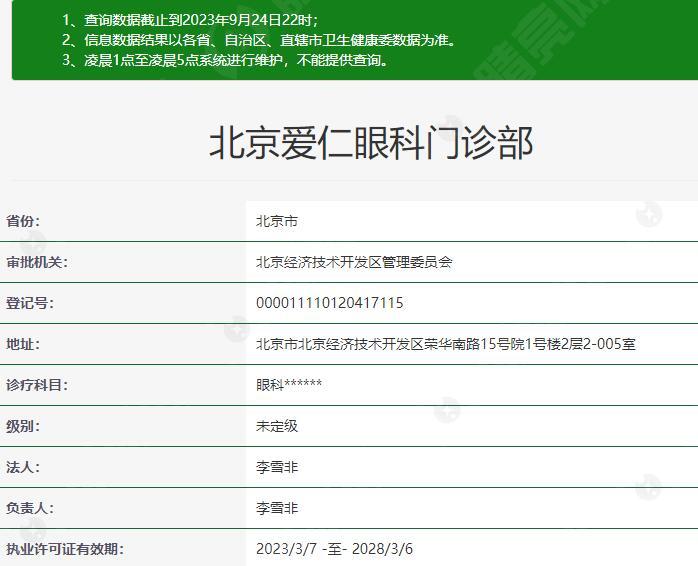698x566 pixels.
Task: Click the 诊疗科目 label
Action: click(37, 385)
